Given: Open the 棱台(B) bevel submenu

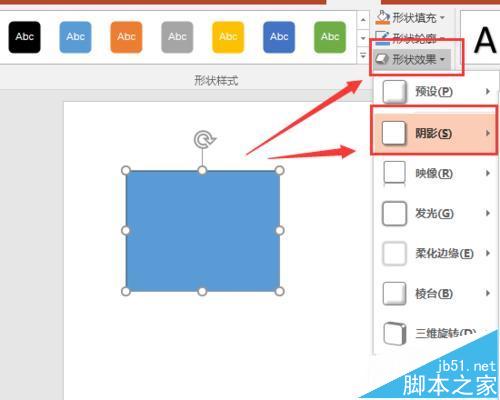Looking at the screenshot, I should tap(435, 293).
